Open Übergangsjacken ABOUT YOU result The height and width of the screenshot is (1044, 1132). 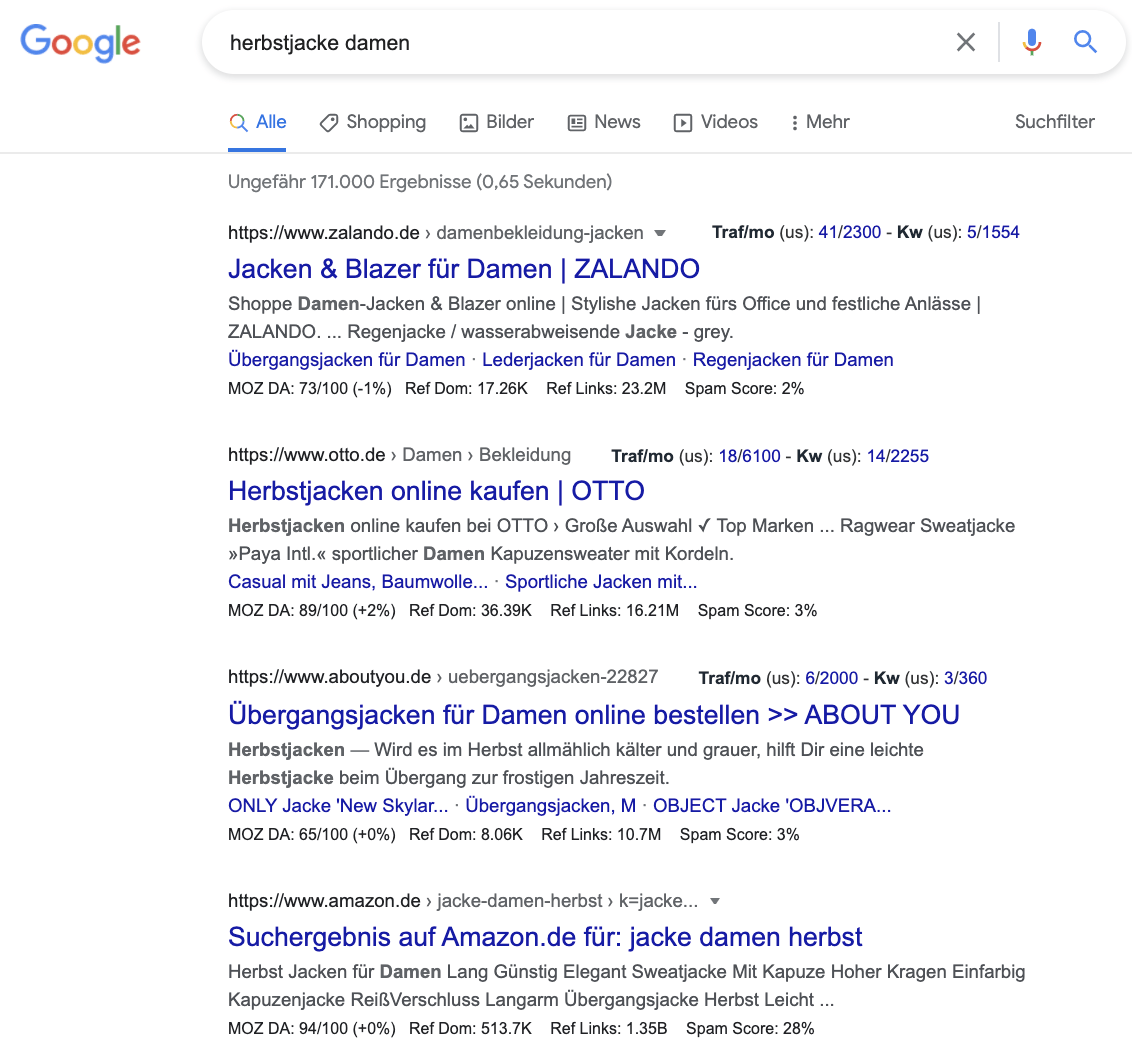(x=593, y=715)
